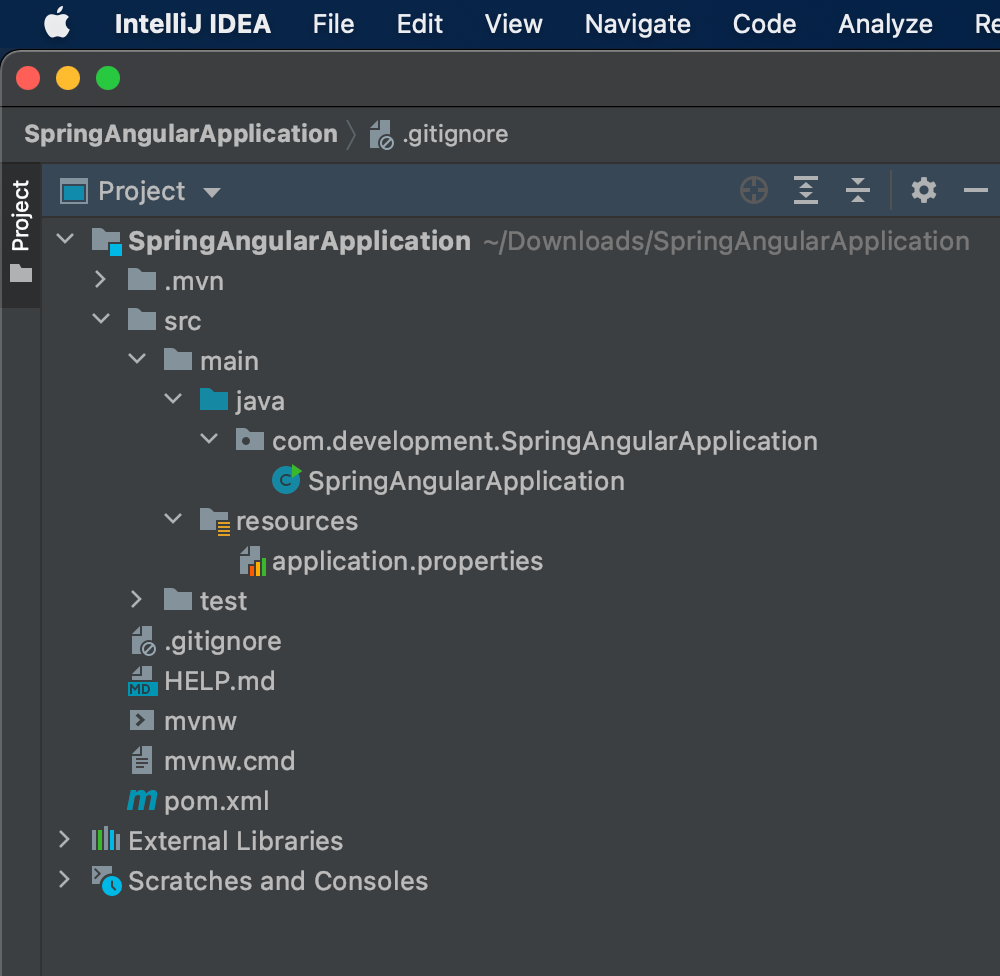Select com.development.SpringAngularApplication package label
Viewport: 1000px width, 976px height.
pyautogui.click(x=545, y=441)
